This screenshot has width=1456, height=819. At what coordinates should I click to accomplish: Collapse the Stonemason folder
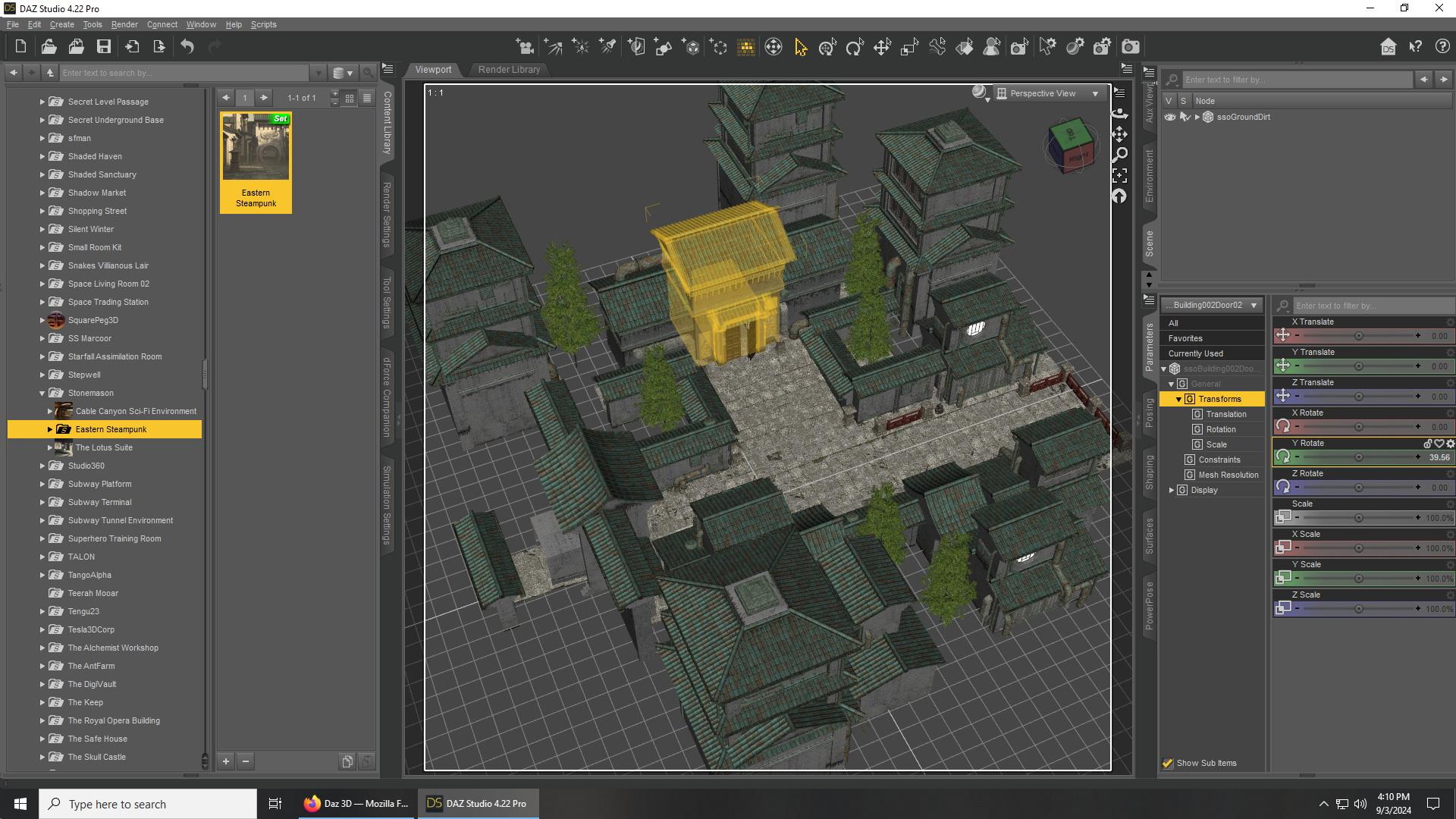click(42, 393)
